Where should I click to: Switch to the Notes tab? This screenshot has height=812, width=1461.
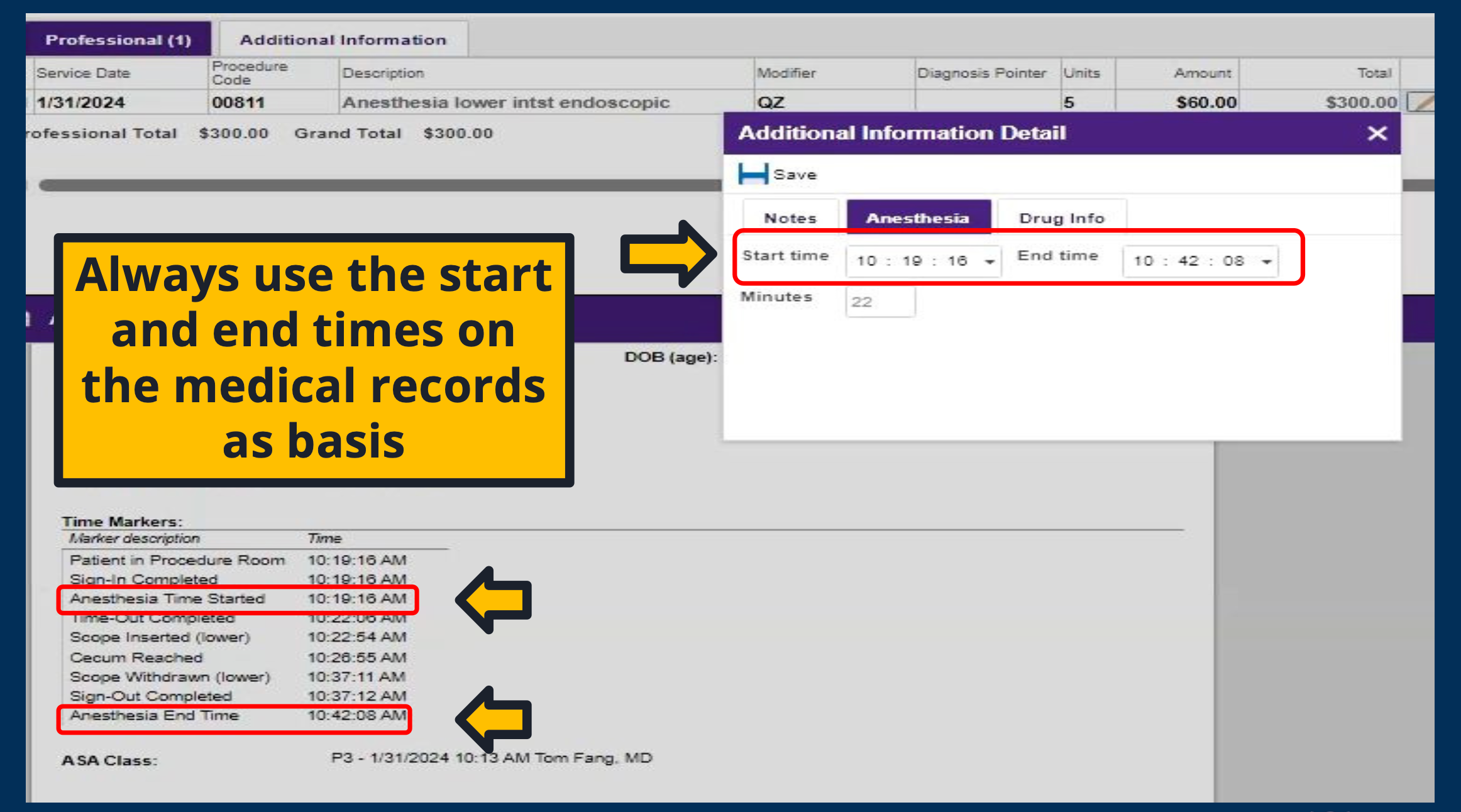pyautogui.click(x=790, y=217)
